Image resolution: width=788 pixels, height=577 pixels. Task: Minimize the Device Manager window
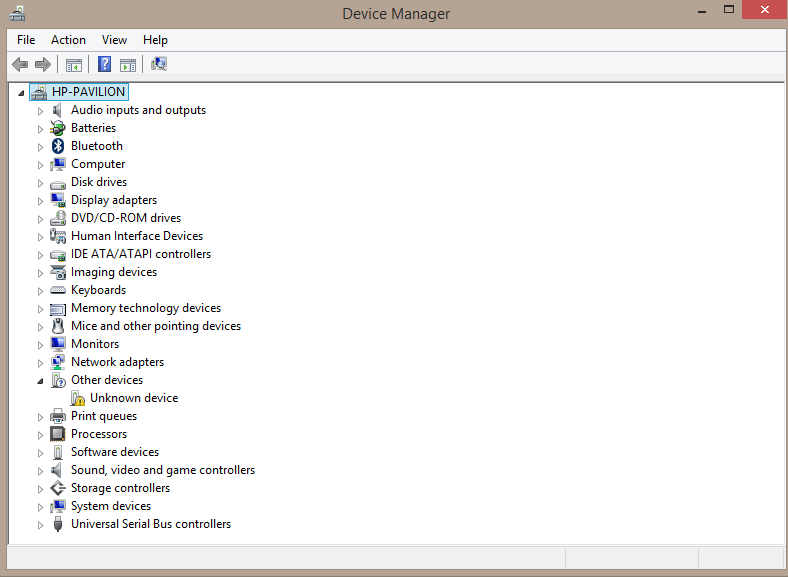[x=702, y=10]
